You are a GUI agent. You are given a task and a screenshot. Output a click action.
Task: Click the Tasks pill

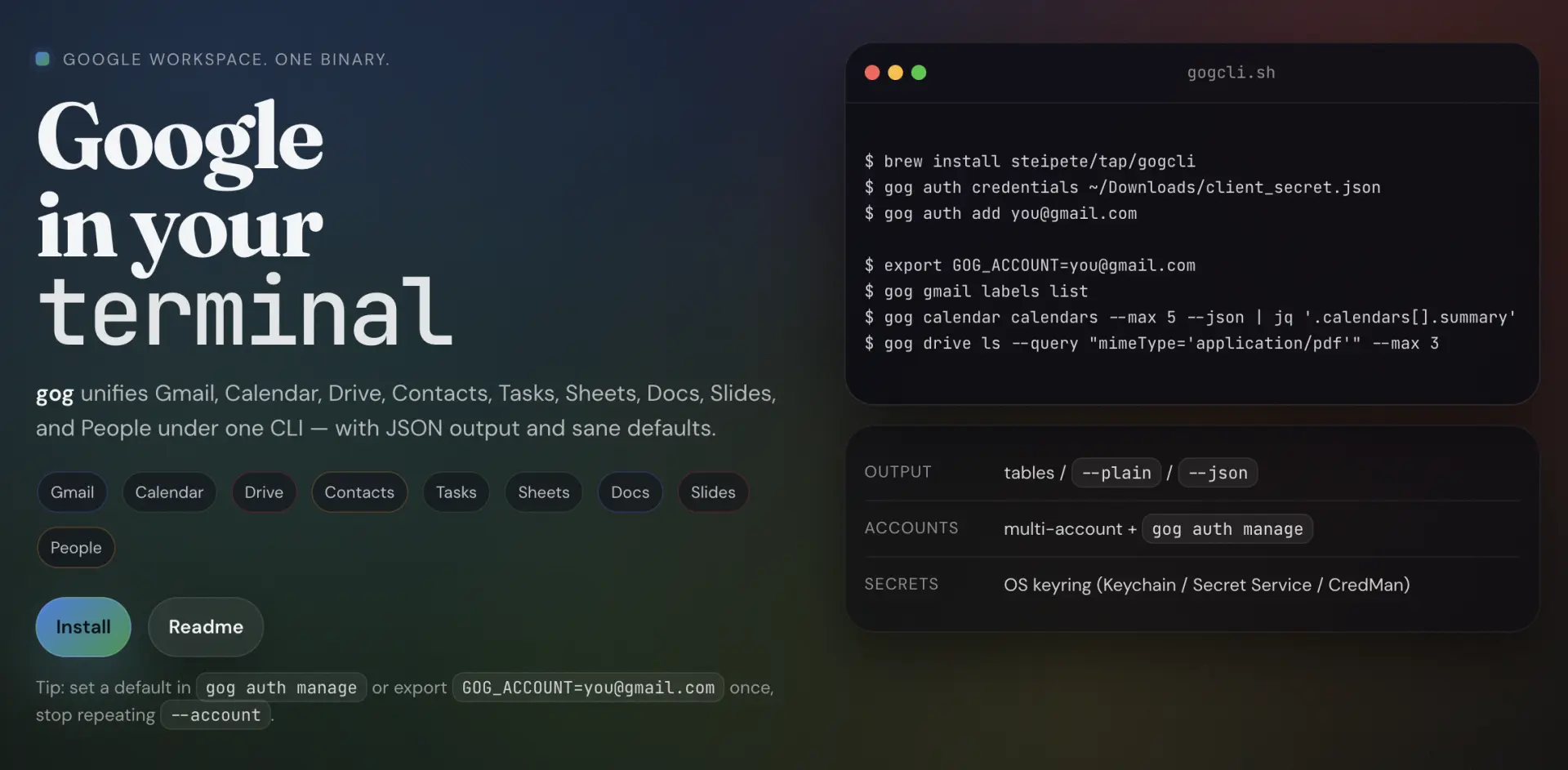click(456, 492)
